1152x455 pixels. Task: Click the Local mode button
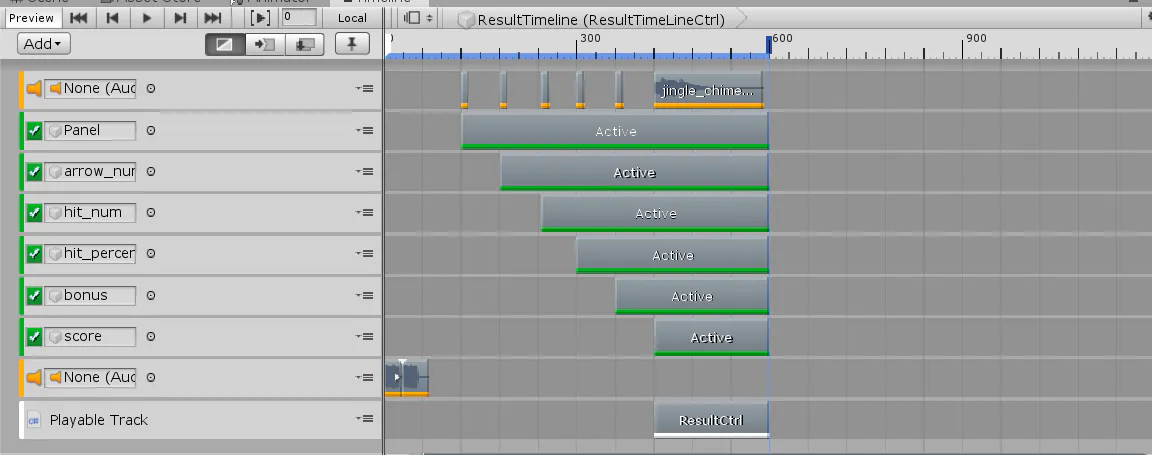click(x=353, y=18)
